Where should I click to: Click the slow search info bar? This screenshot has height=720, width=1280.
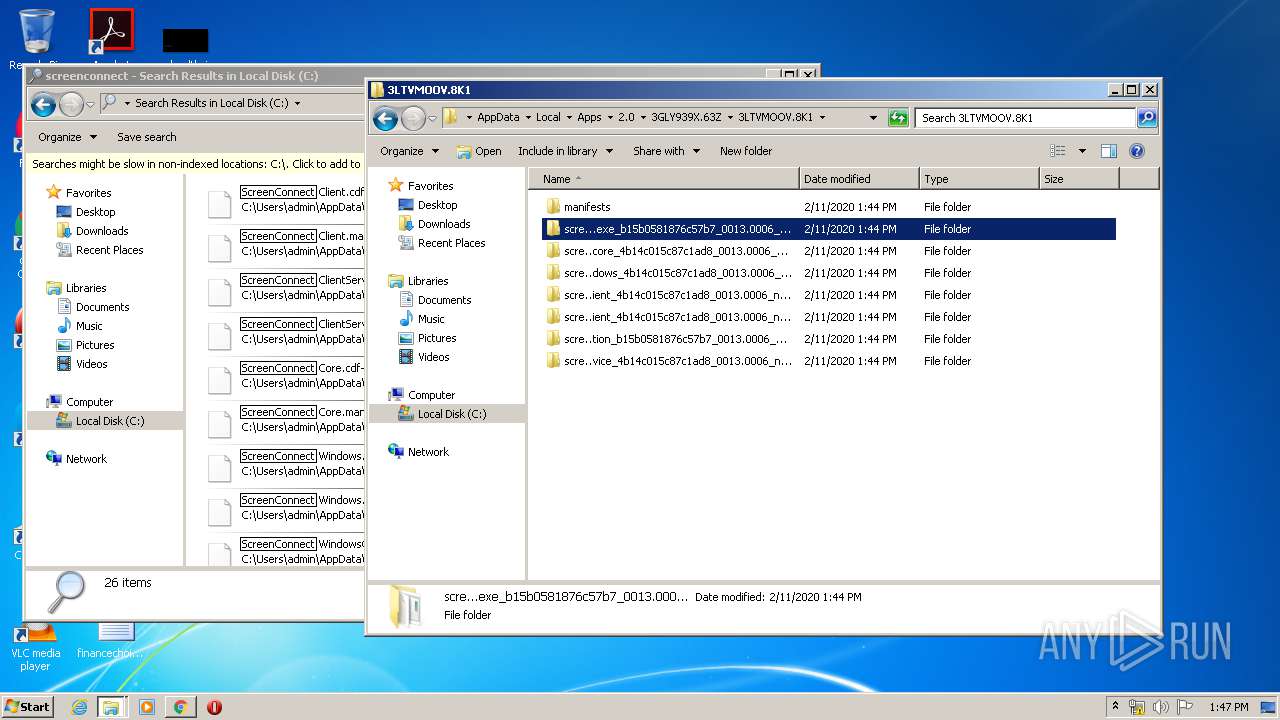[x=196, y=164]
